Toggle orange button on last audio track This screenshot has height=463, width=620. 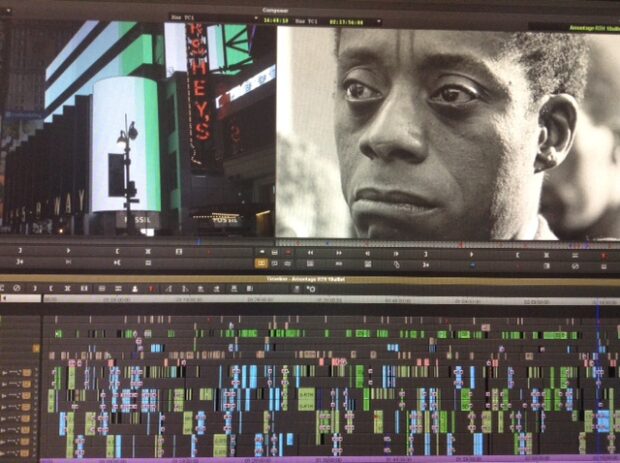tap(25, 453)
